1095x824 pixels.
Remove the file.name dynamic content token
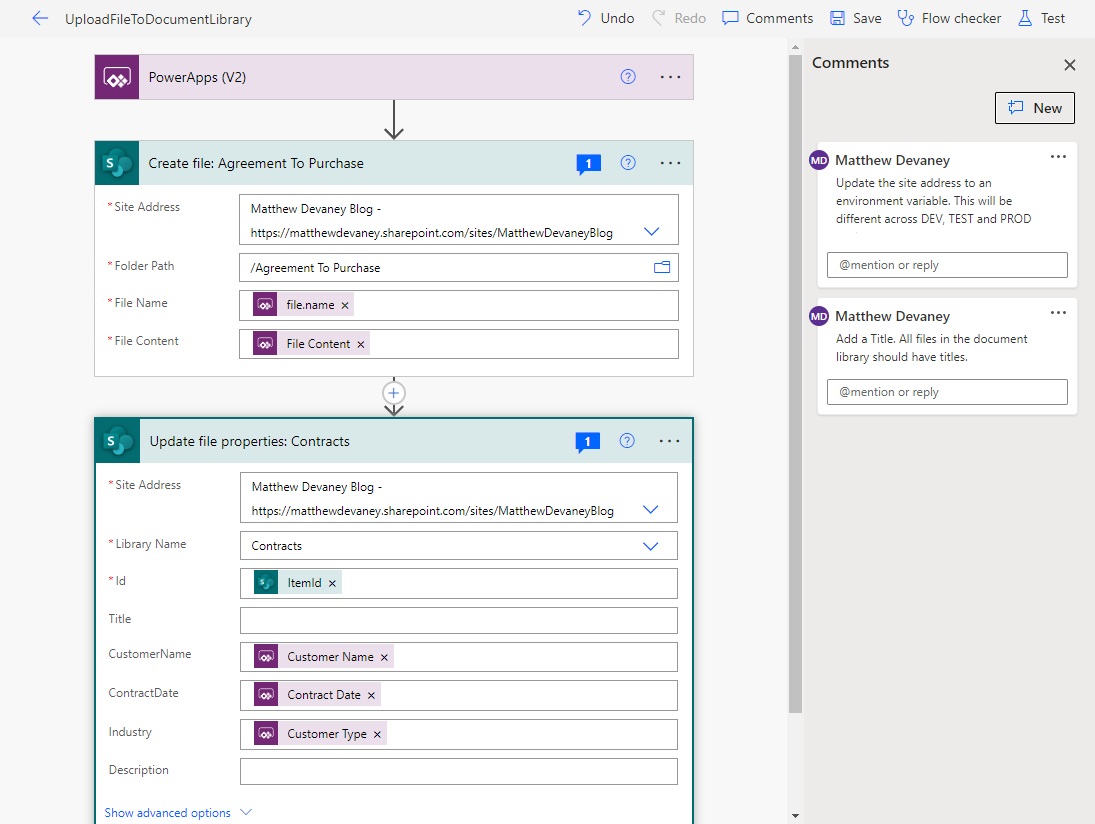345,305
